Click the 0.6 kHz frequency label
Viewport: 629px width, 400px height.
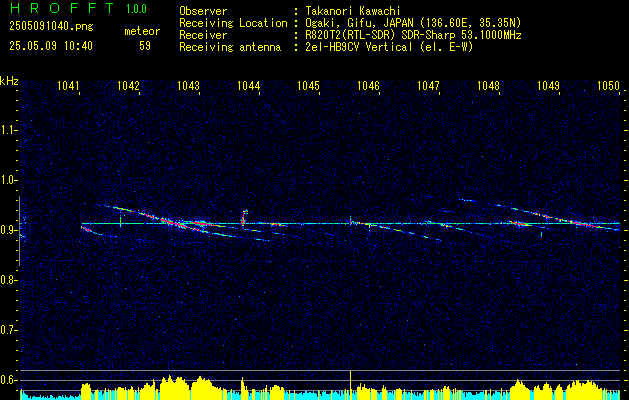(8, 380)
